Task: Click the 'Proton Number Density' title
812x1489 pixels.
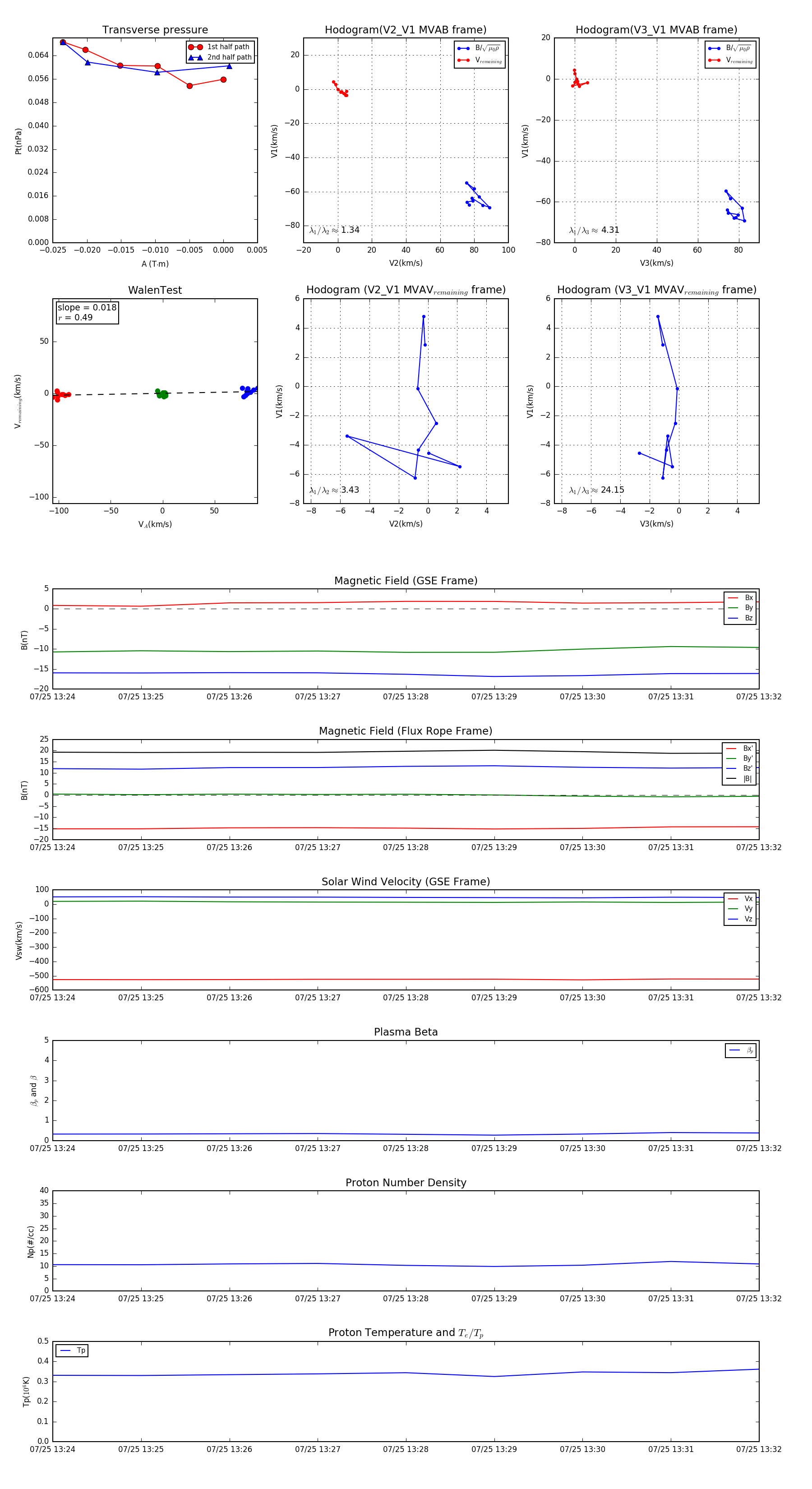Action: (406, 1183)
